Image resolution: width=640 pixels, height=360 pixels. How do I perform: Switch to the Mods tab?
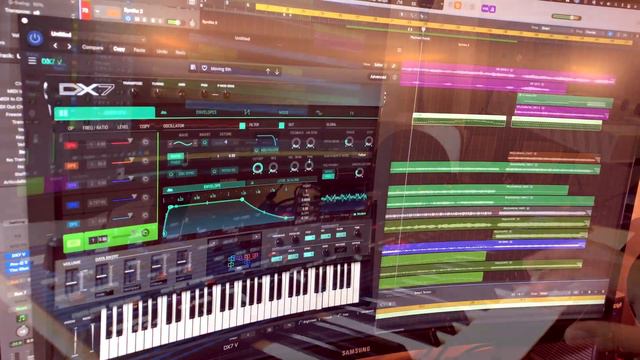click(x=283, y=112)
